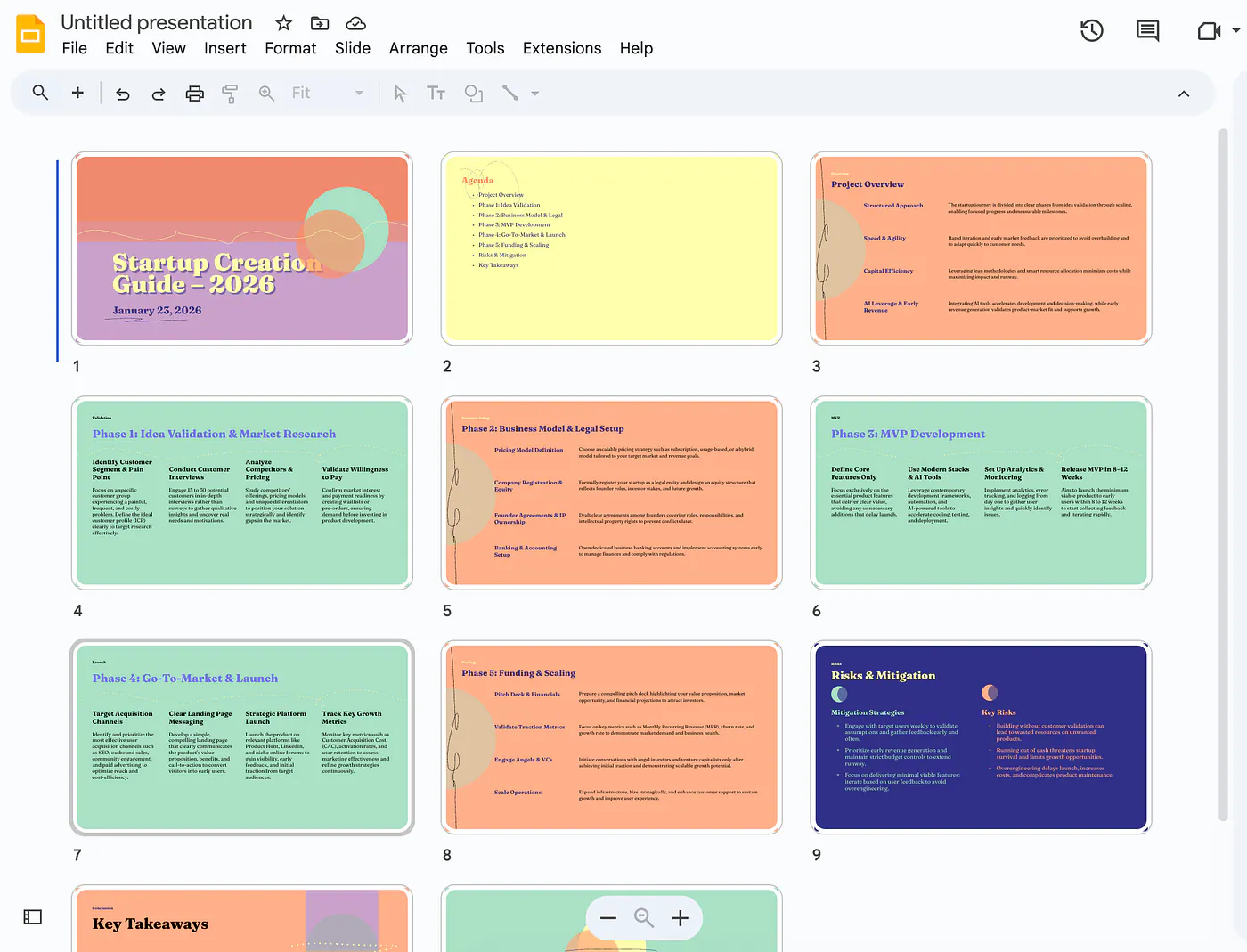1247x952 pixels.
Task: Zoom in grid with plus button
Action: pyautogui.click(x=681, y=918)
